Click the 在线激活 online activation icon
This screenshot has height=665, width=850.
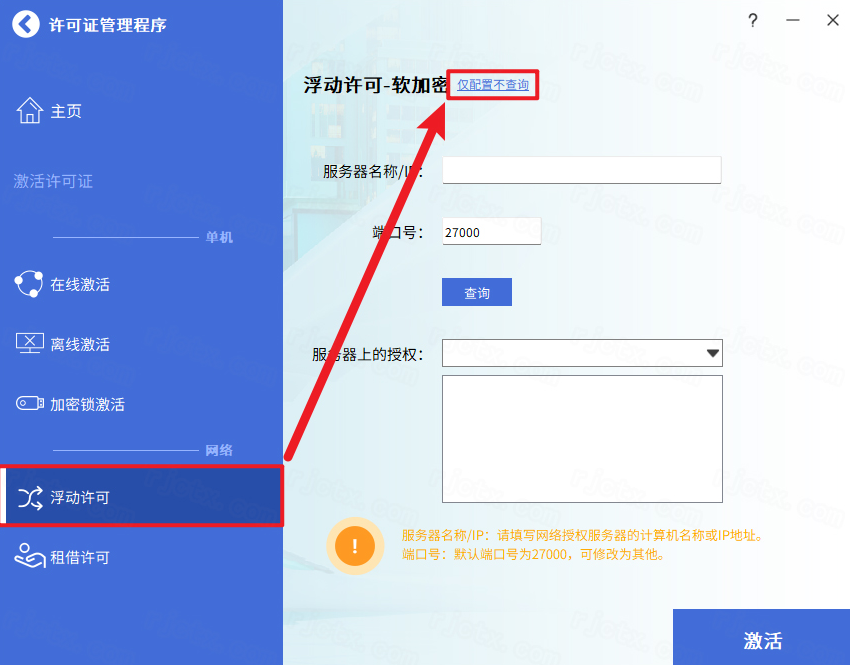tap(29, 284)
